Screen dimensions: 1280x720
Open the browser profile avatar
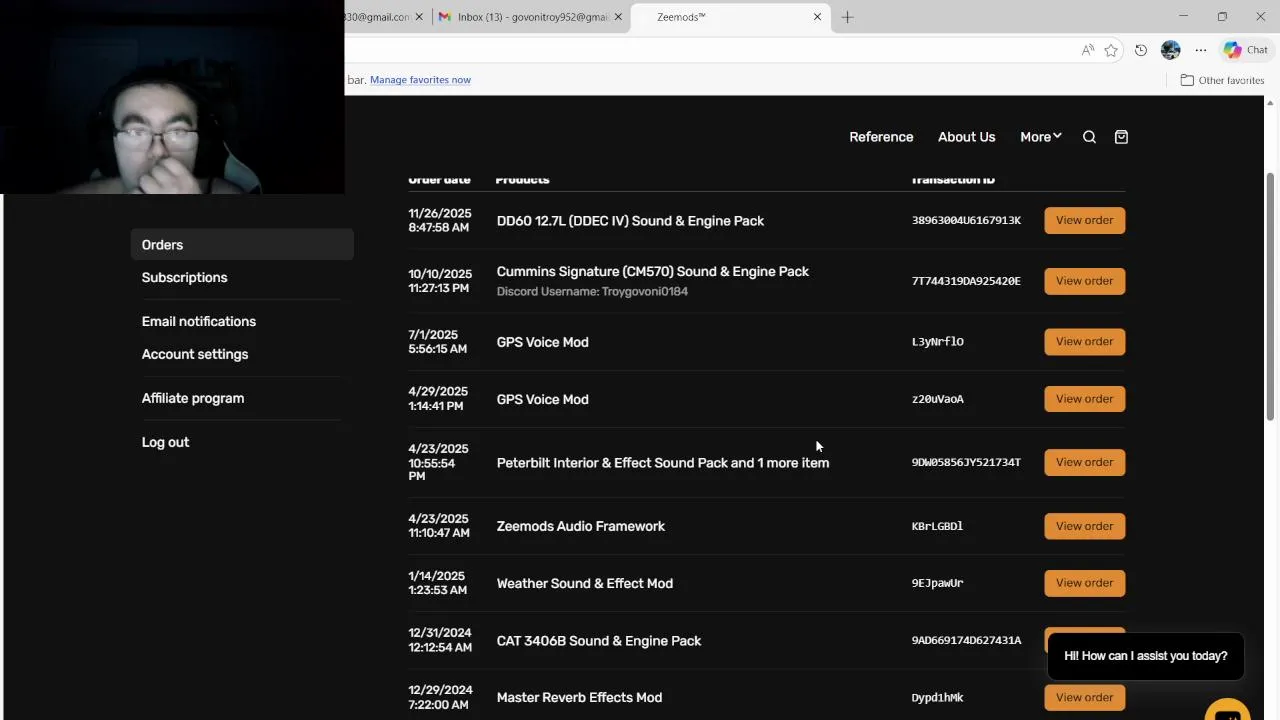pos(1171,50)
